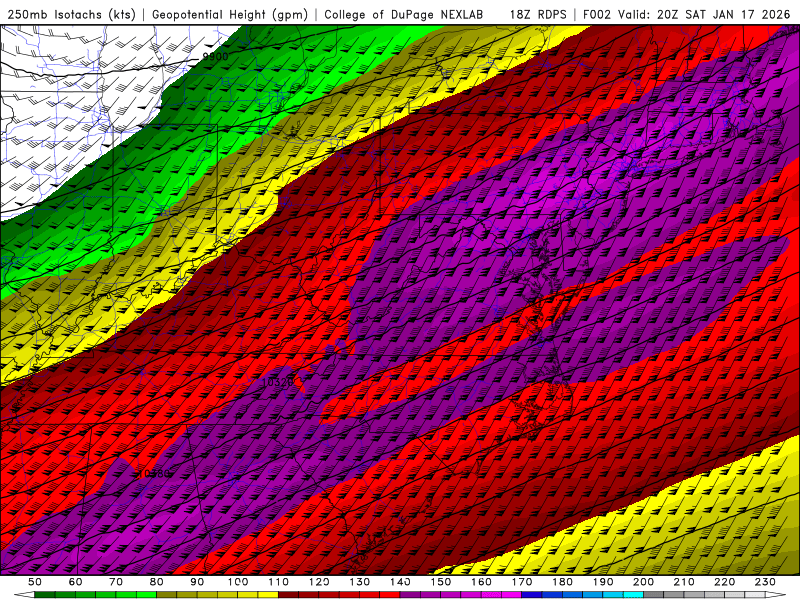This screenshot has height=600, width=800.
Task: Click the 70 value on the color scale
Action: point(116,582)
